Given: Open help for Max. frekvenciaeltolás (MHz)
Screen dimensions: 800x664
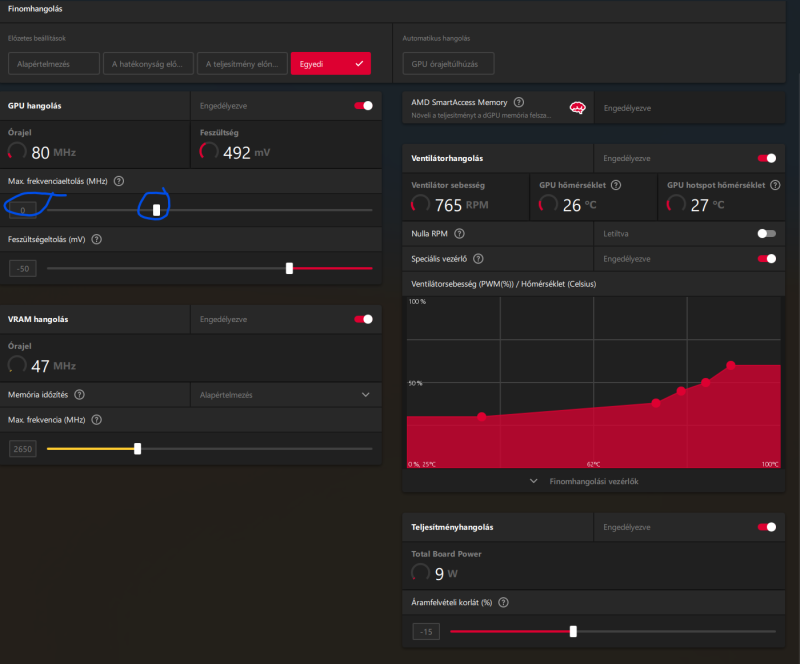Looking at the screenshot, I should click(119, 181).
